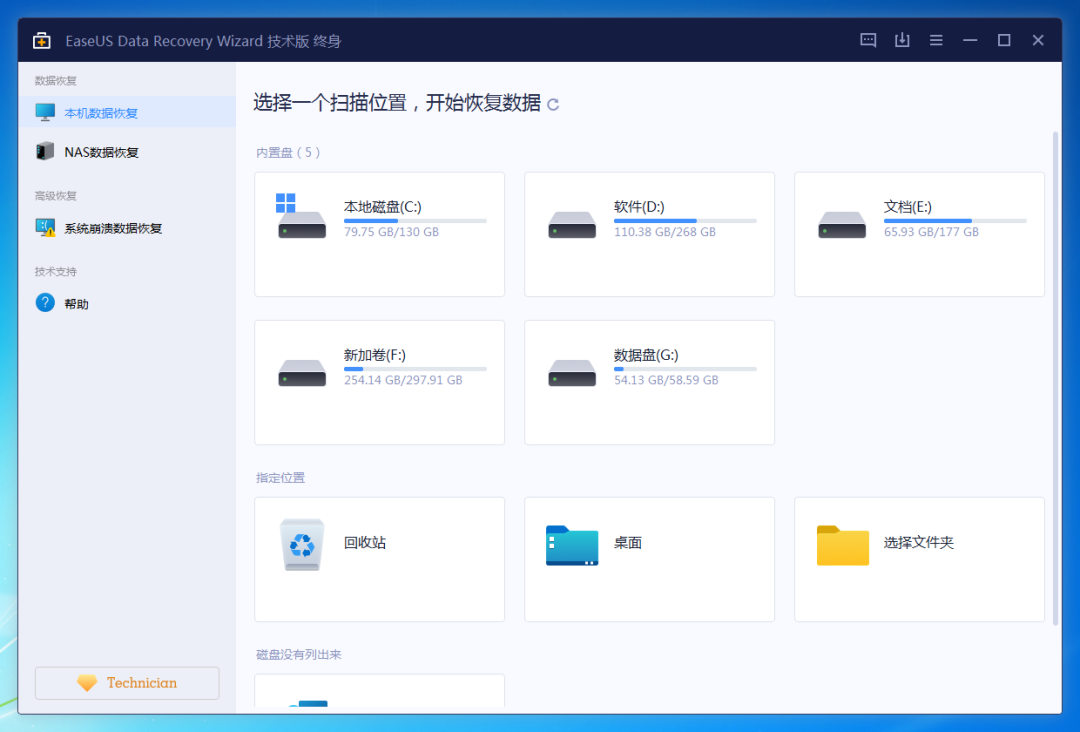Screen dimensions: 1080x732
Task: Click the desktop folder icon
Action: [x=572, y=545]
